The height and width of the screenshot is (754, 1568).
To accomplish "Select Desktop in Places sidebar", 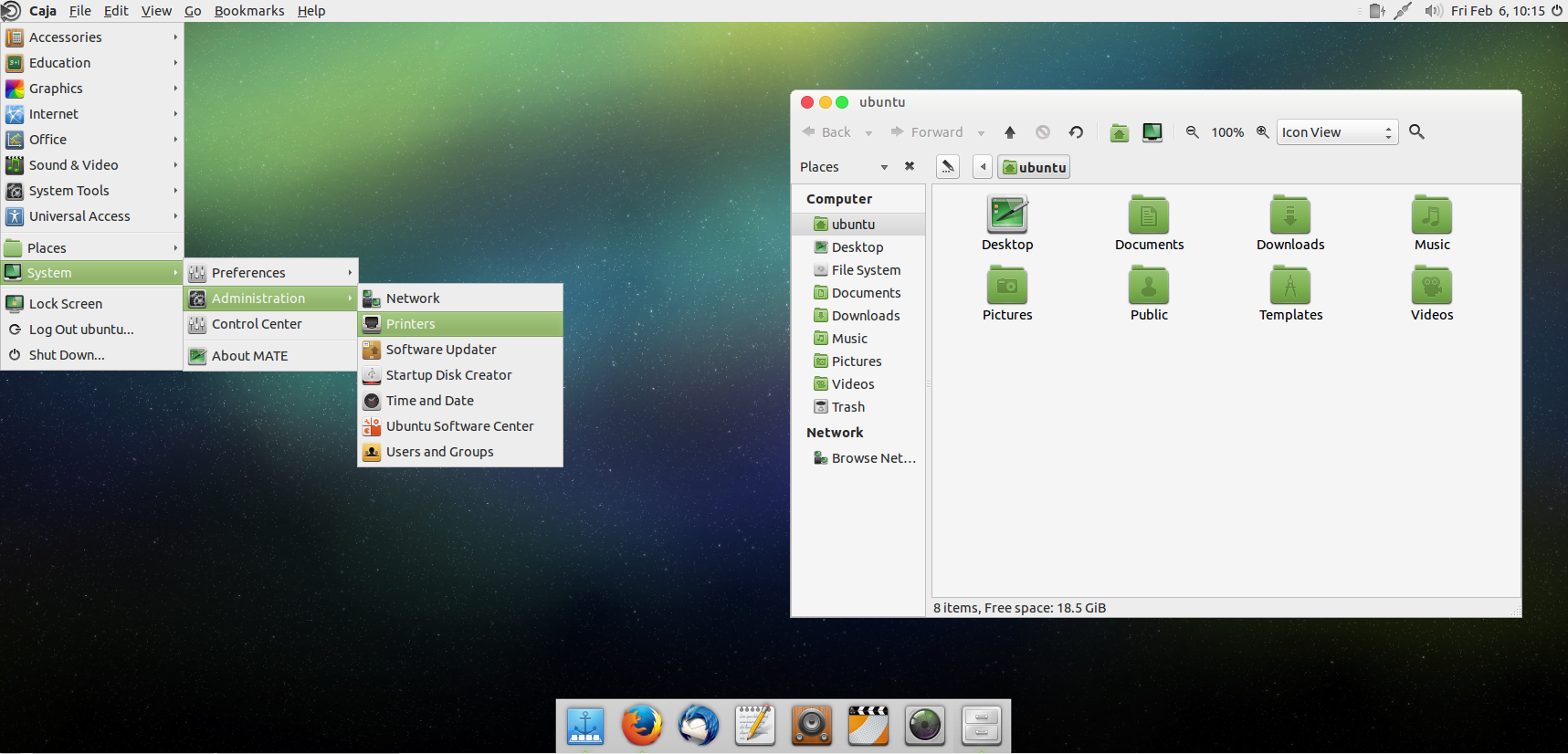I will coord(858,247).
